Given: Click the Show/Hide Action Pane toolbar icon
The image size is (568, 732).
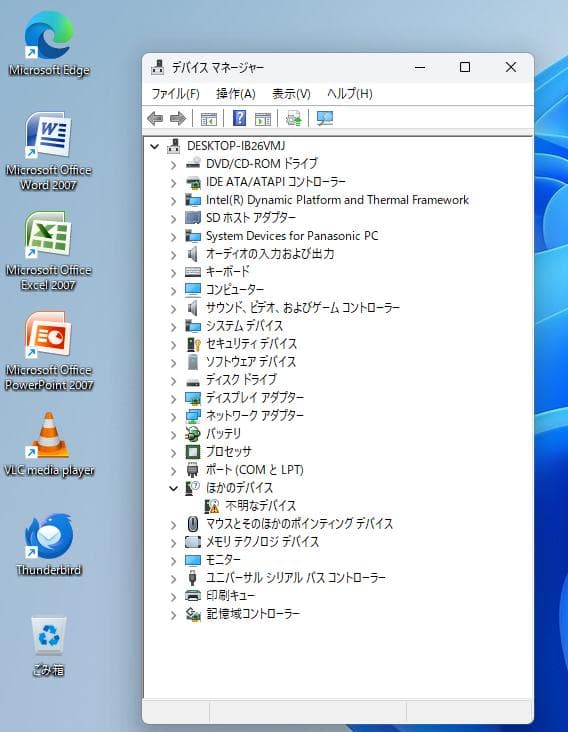Looking at the screenshot, I should [263, 119].
